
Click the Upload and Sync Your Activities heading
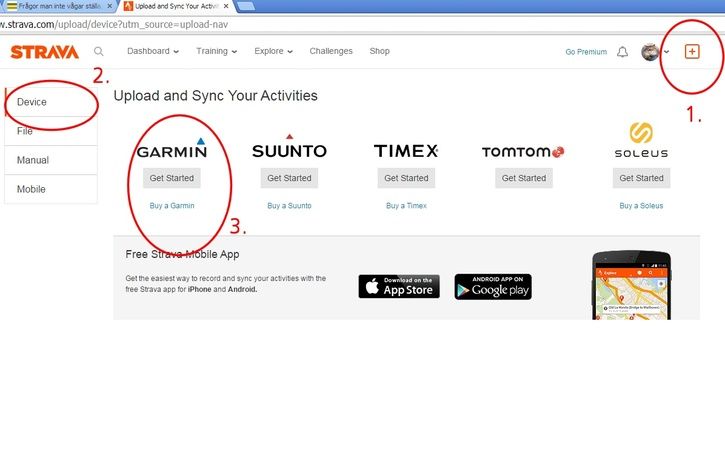tap(215, 96)
